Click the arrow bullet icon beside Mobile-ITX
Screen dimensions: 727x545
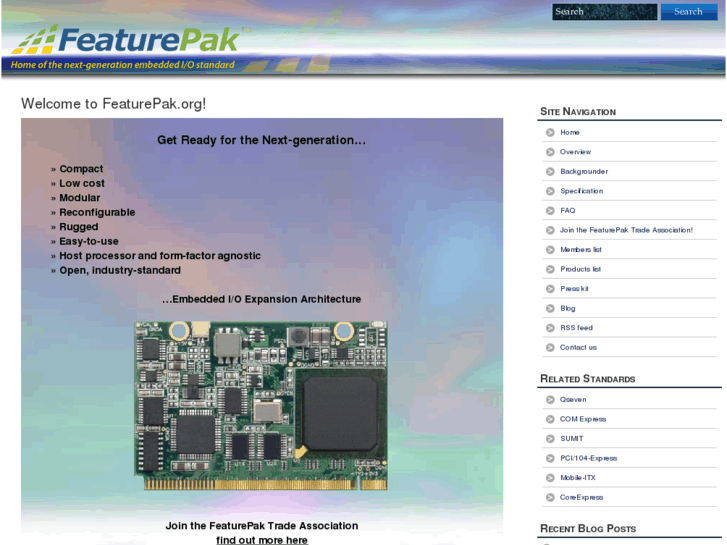(550, 478)
